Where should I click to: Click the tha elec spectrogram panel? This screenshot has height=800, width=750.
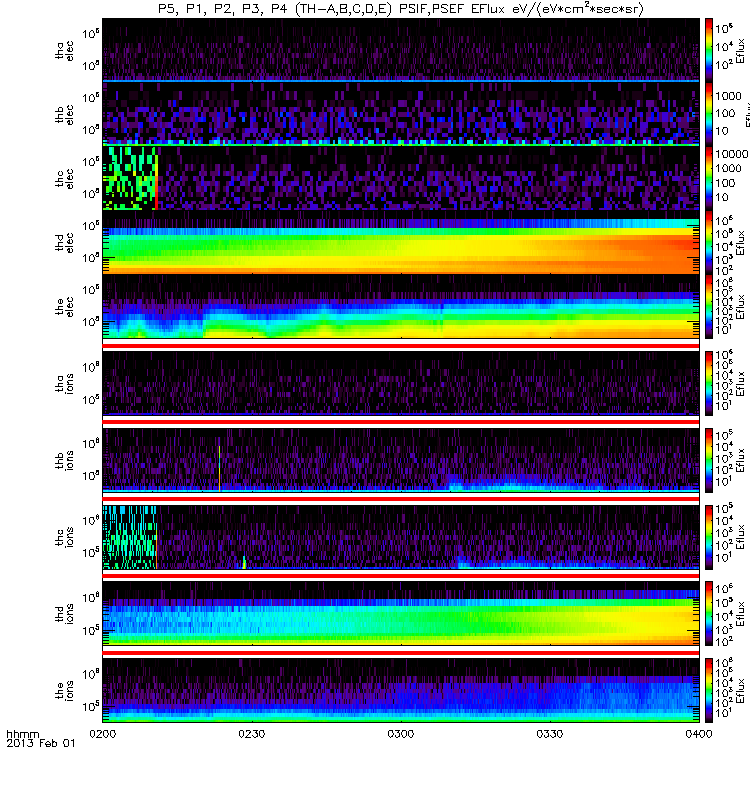[x=401, y=49]
